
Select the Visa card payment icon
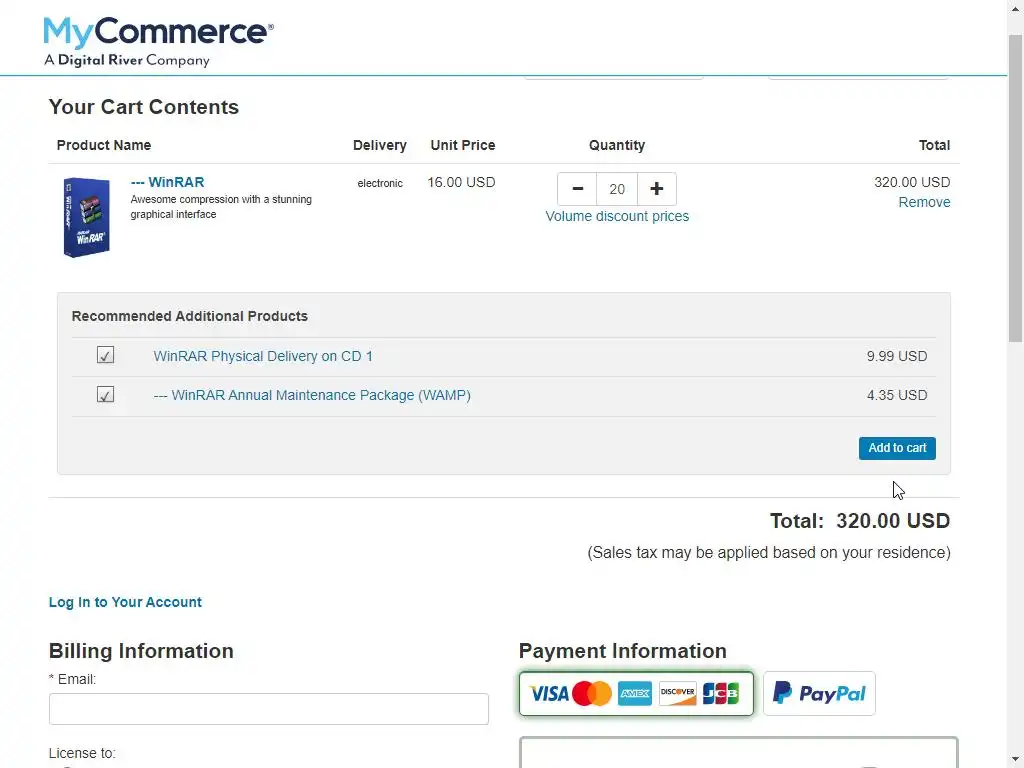point(548,694)
